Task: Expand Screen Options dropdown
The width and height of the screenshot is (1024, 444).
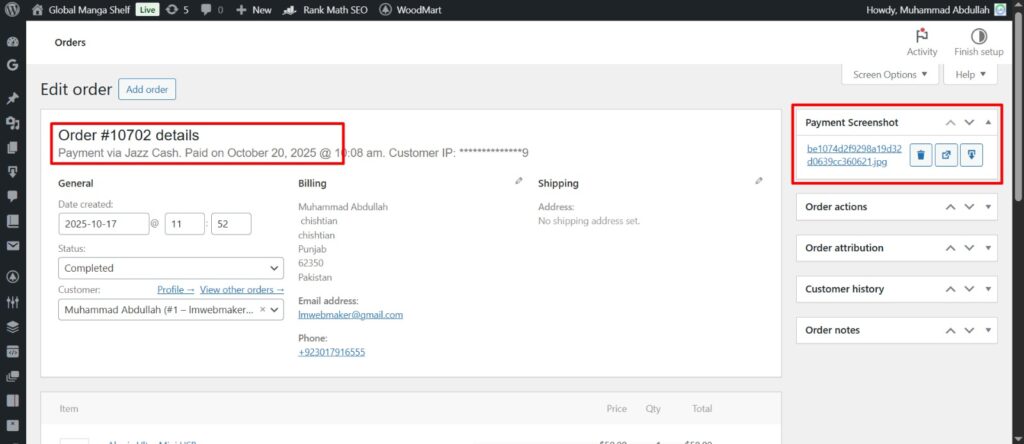Action: 890,74
